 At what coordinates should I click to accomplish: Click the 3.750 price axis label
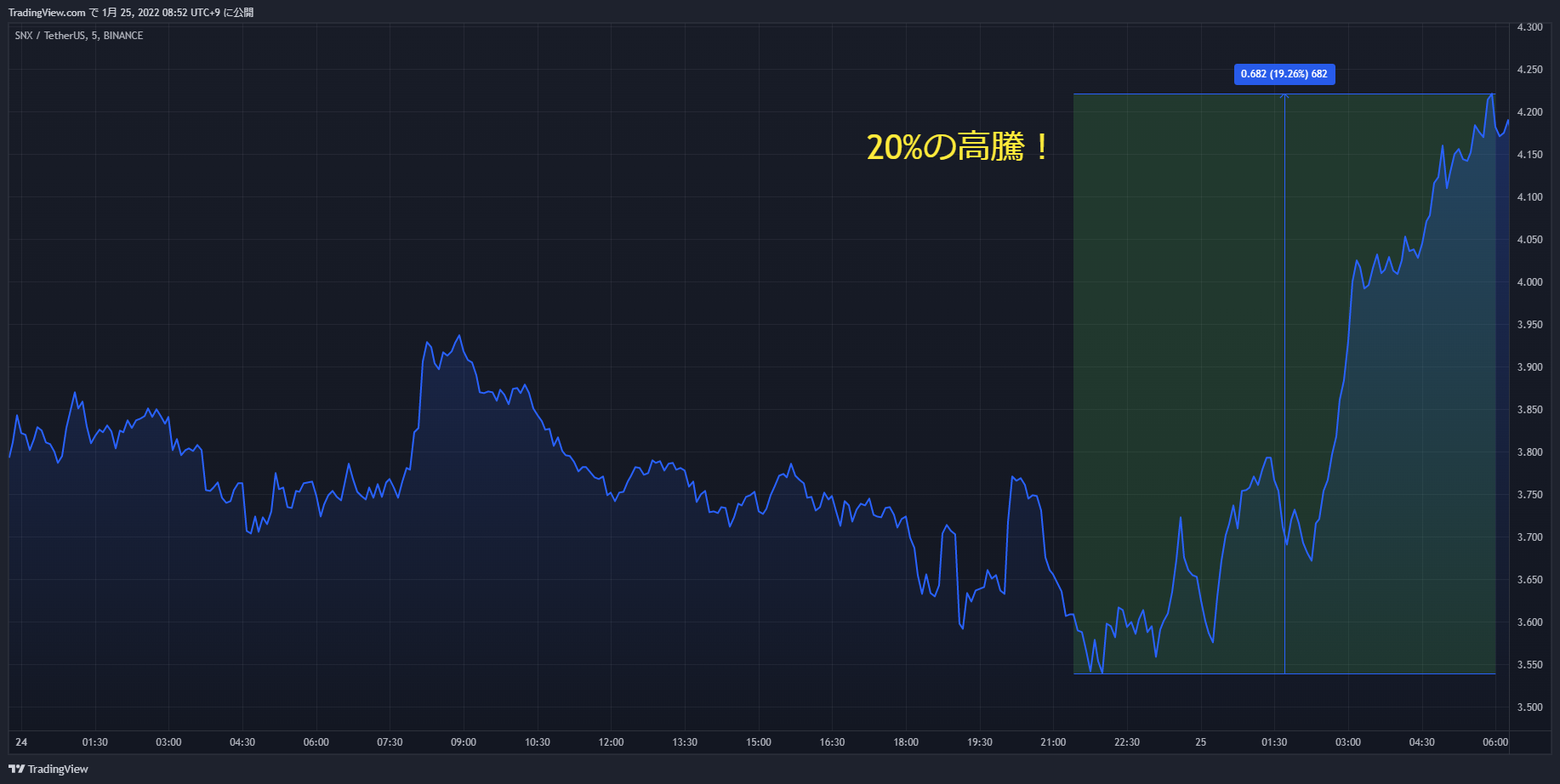[1529, 495]
